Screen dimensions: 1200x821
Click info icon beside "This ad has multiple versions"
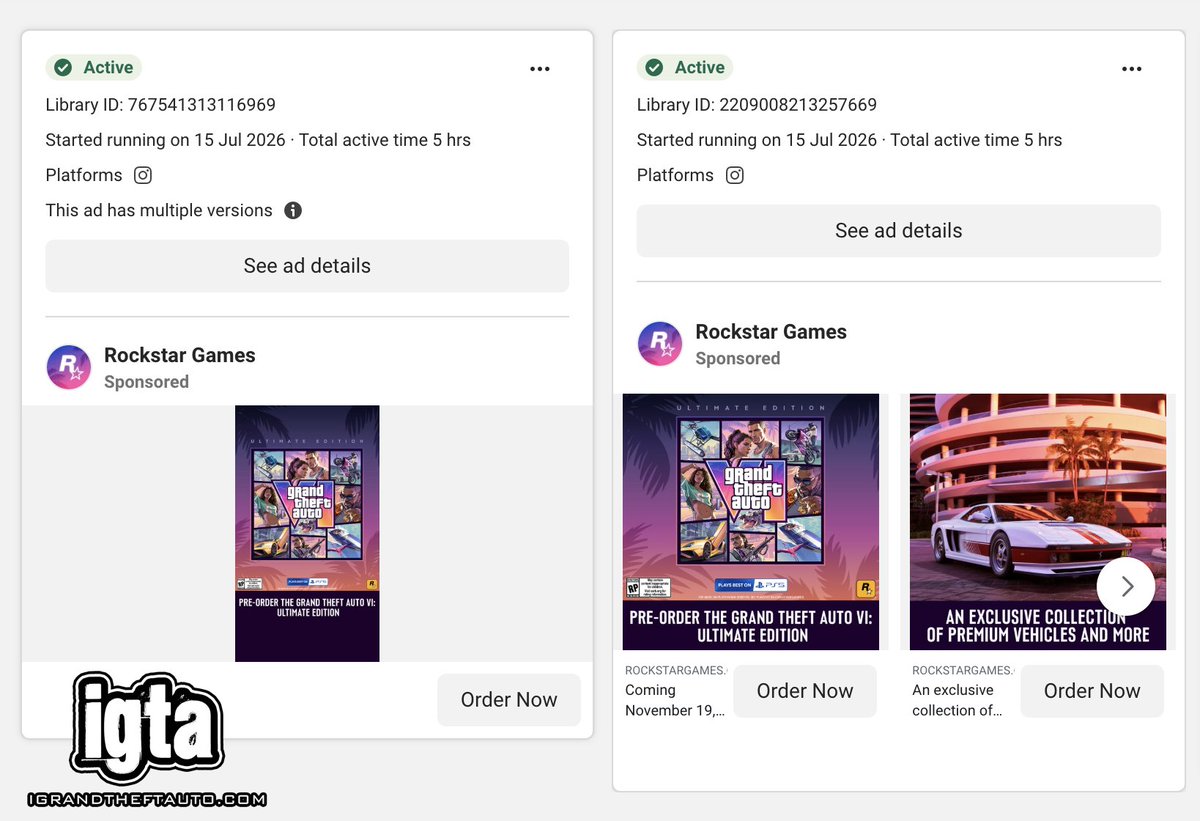293,210
